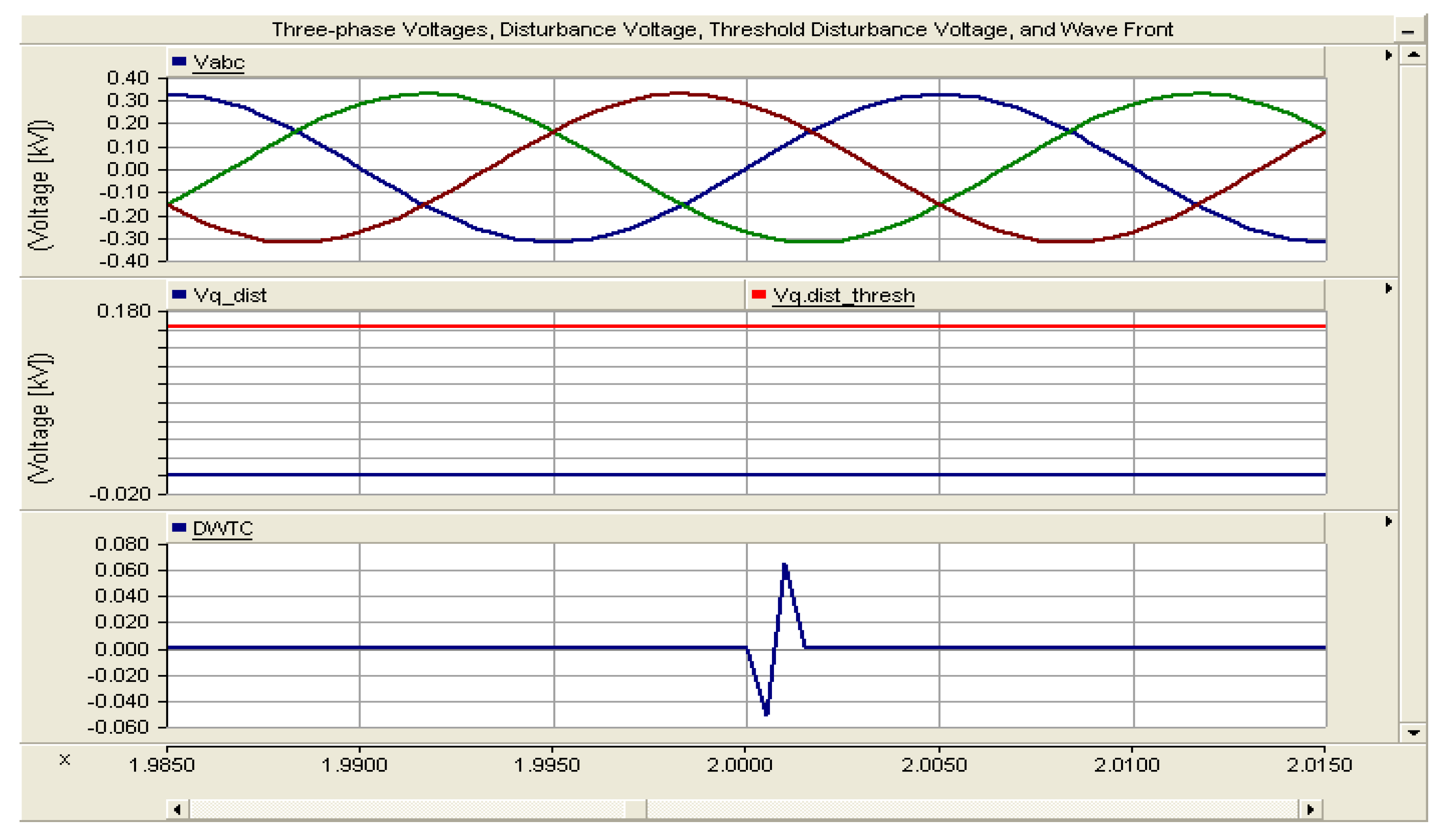The width and height of the screenshot is (1440, 840).
Task: Click the Vabc graph's right-side arrow
Action: tap(1389, 55)
